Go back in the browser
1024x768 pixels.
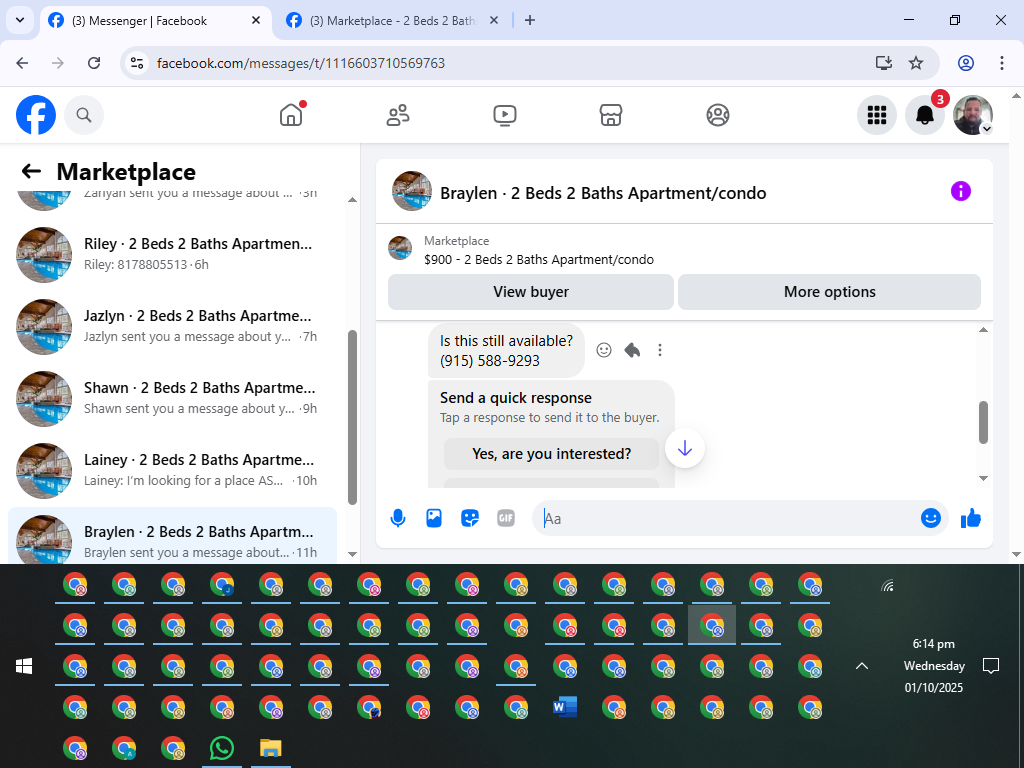(x=22, y=63)
